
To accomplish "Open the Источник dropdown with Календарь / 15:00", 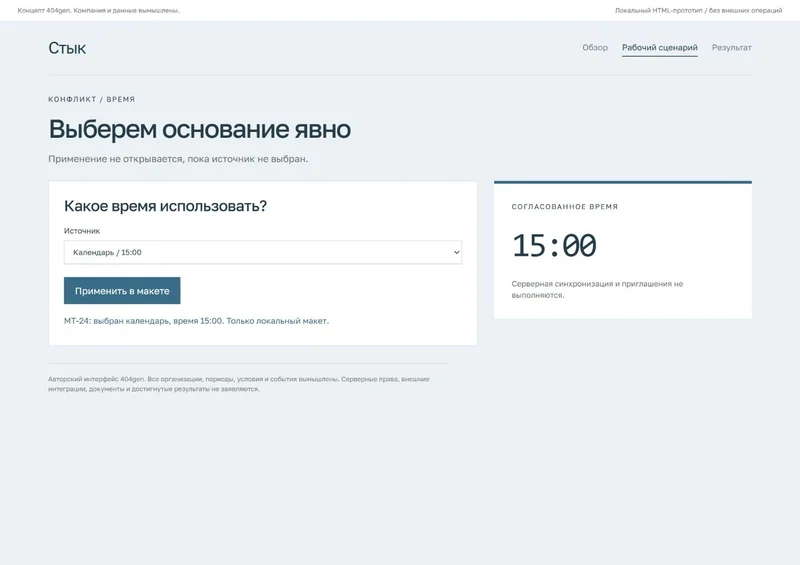I will click(263, 252).
